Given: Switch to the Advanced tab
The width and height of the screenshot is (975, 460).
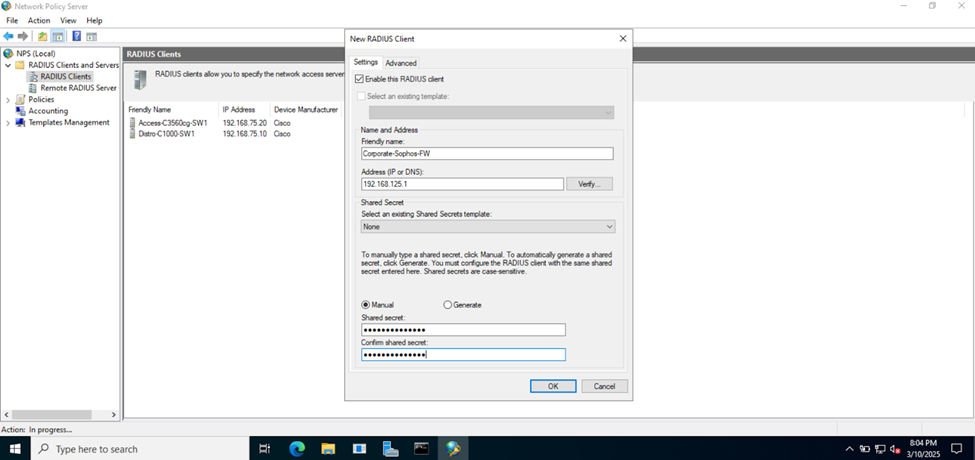Looking at the screenshot, I should pos(400,63).
